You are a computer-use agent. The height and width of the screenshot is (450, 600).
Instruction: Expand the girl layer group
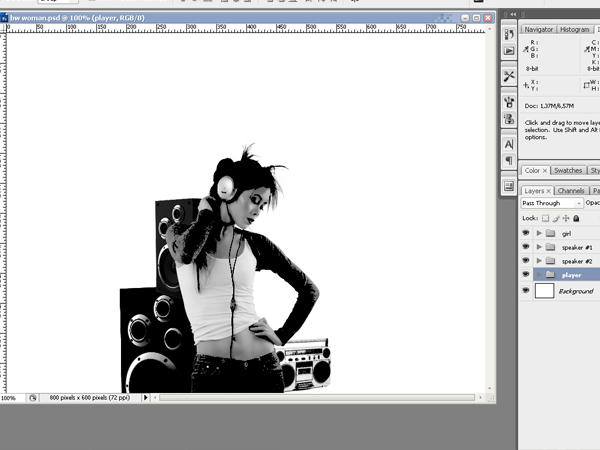coord(539,233)
